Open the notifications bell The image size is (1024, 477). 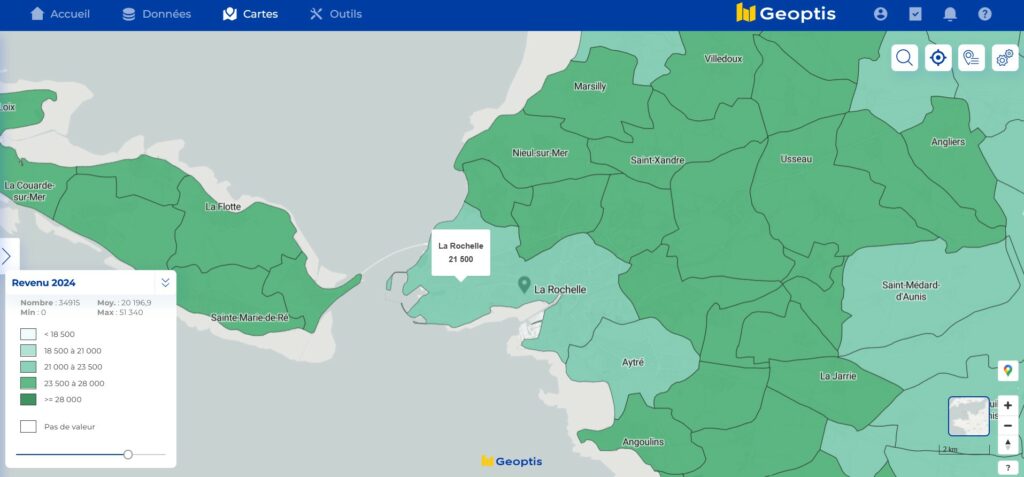950,14
